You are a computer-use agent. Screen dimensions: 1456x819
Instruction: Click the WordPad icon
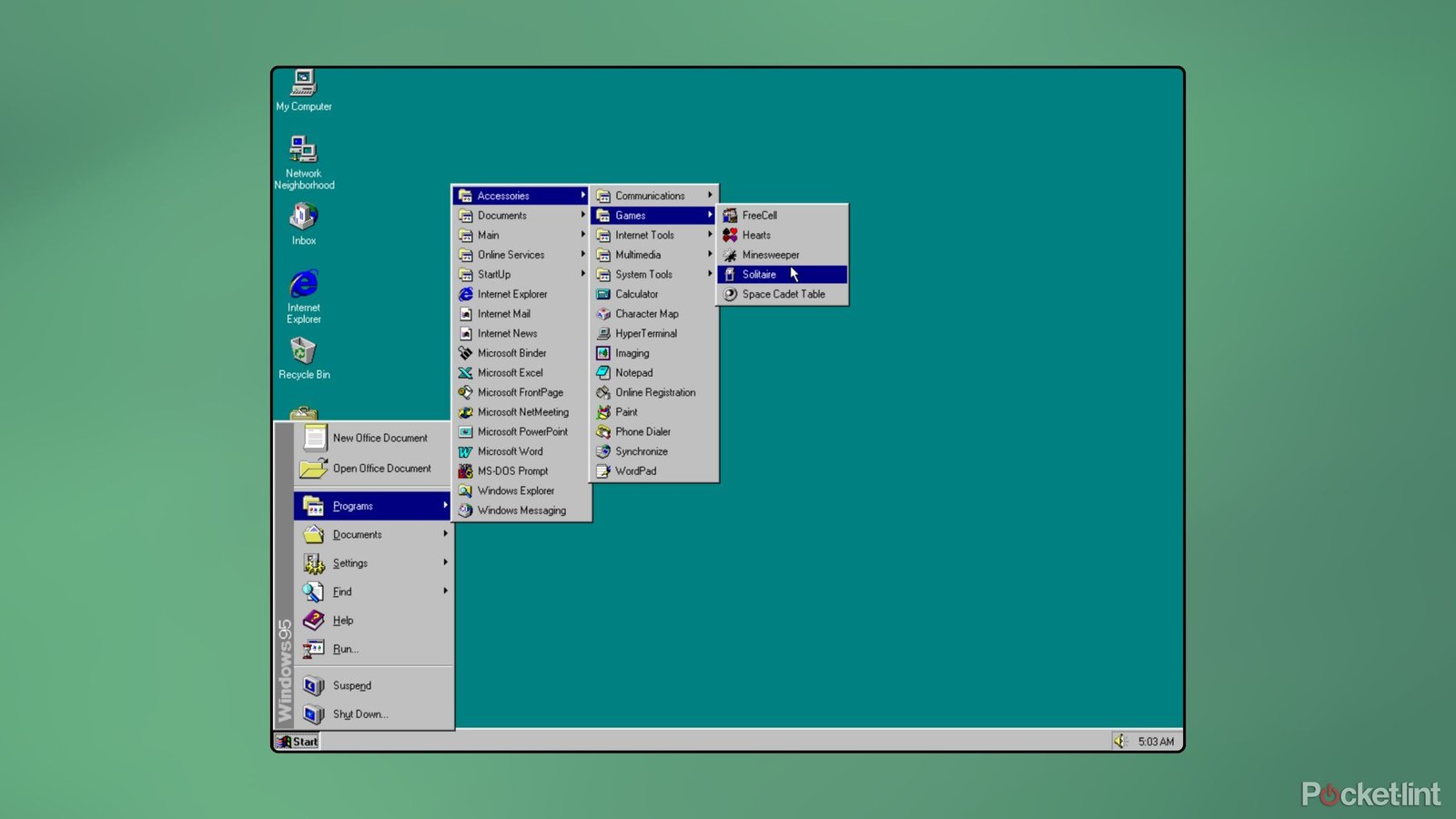pos(602,471)
